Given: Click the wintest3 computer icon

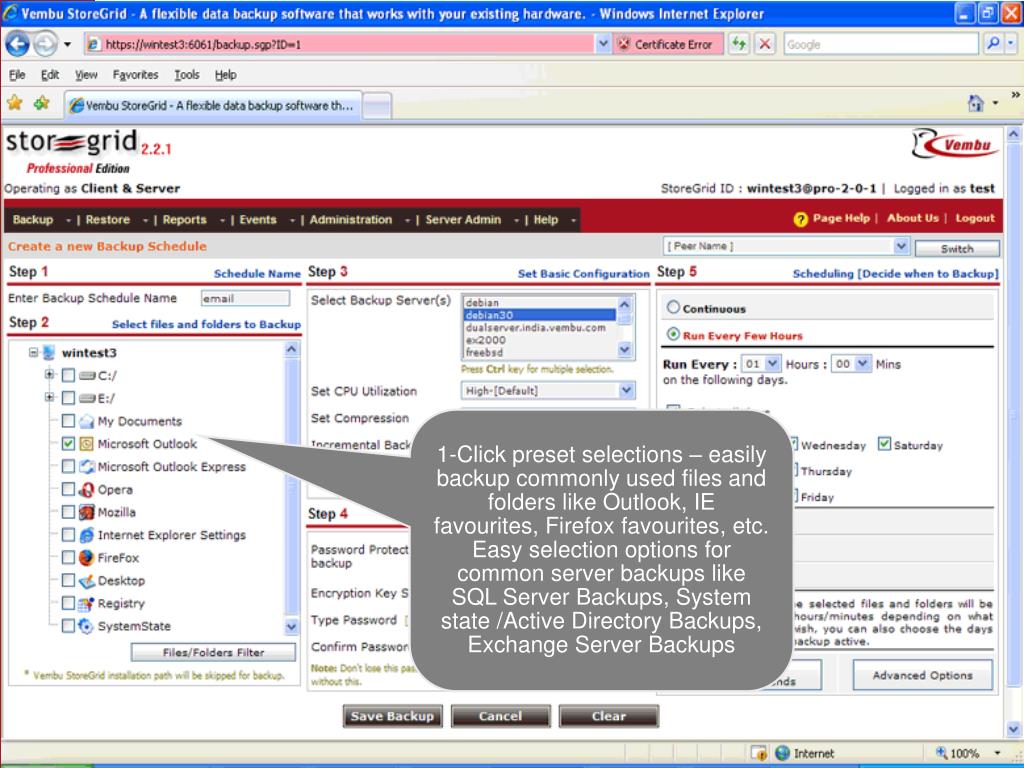Looking at the screenshot, I should [48, 353].
